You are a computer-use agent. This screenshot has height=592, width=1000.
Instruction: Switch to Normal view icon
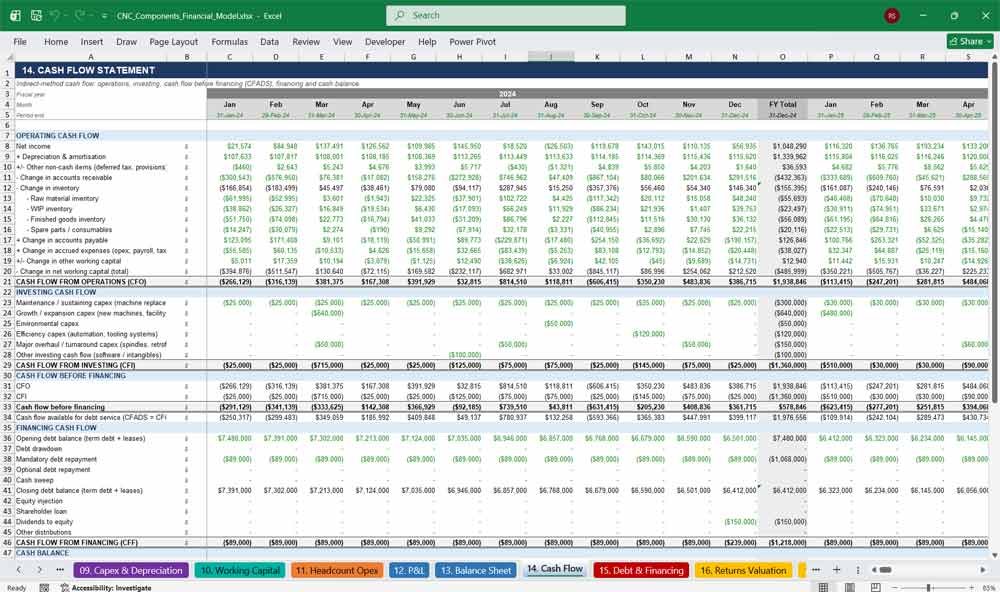click(x=823, y=588)
